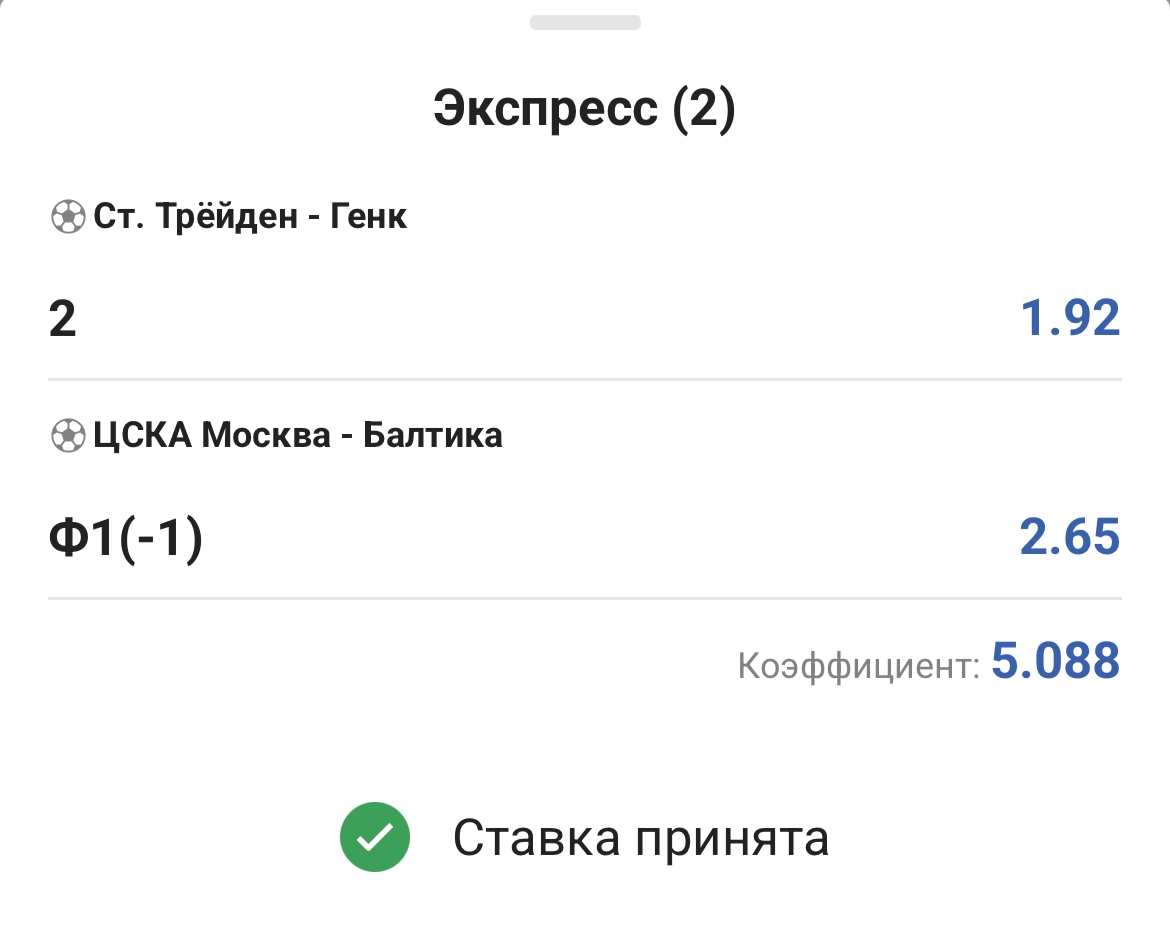Click the divider line below 2.65 row
The height and width of the screenshot is (926, 1170).
(585, 598)
